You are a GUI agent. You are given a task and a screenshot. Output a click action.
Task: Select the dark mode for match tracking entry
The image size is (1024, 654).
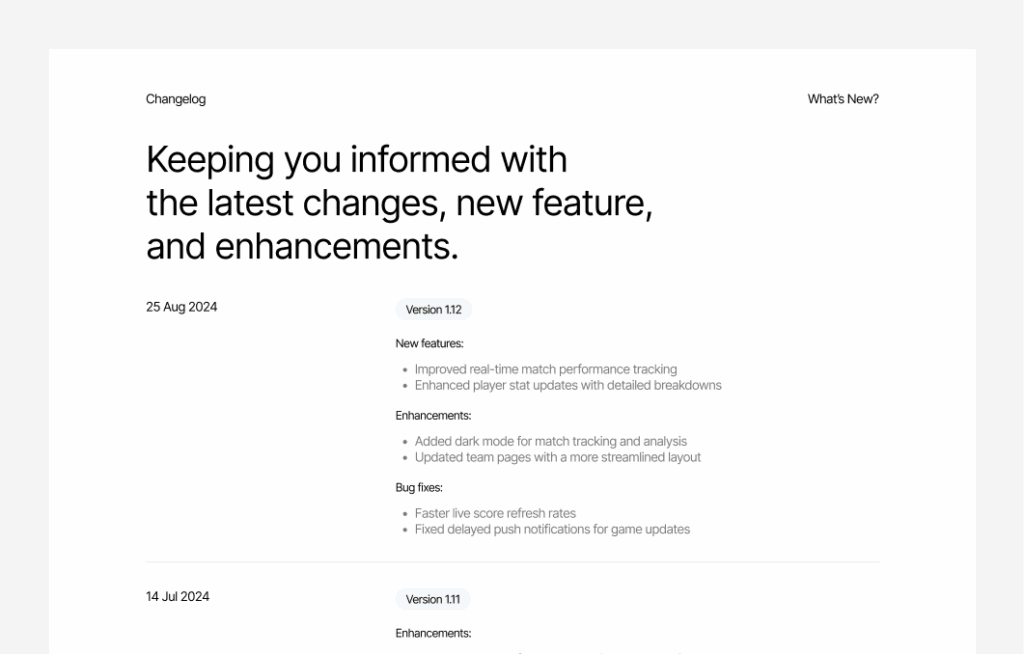click(x=550, y=441)
